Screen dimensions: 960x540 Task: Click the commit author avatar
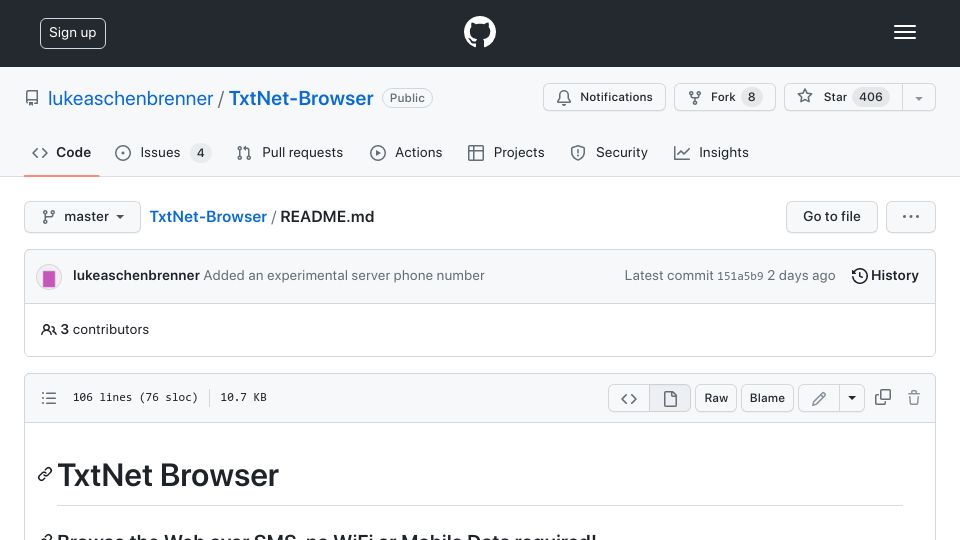click(49, 277)
